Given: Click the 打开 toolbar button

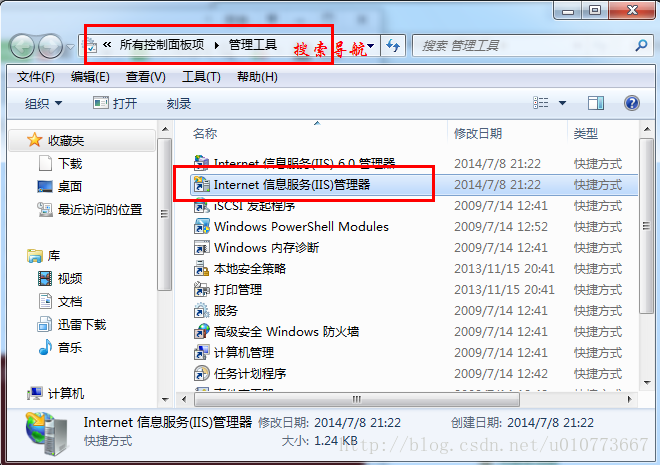Looking at the screenshot, I should pyautogui.click(x=115, y=103).
